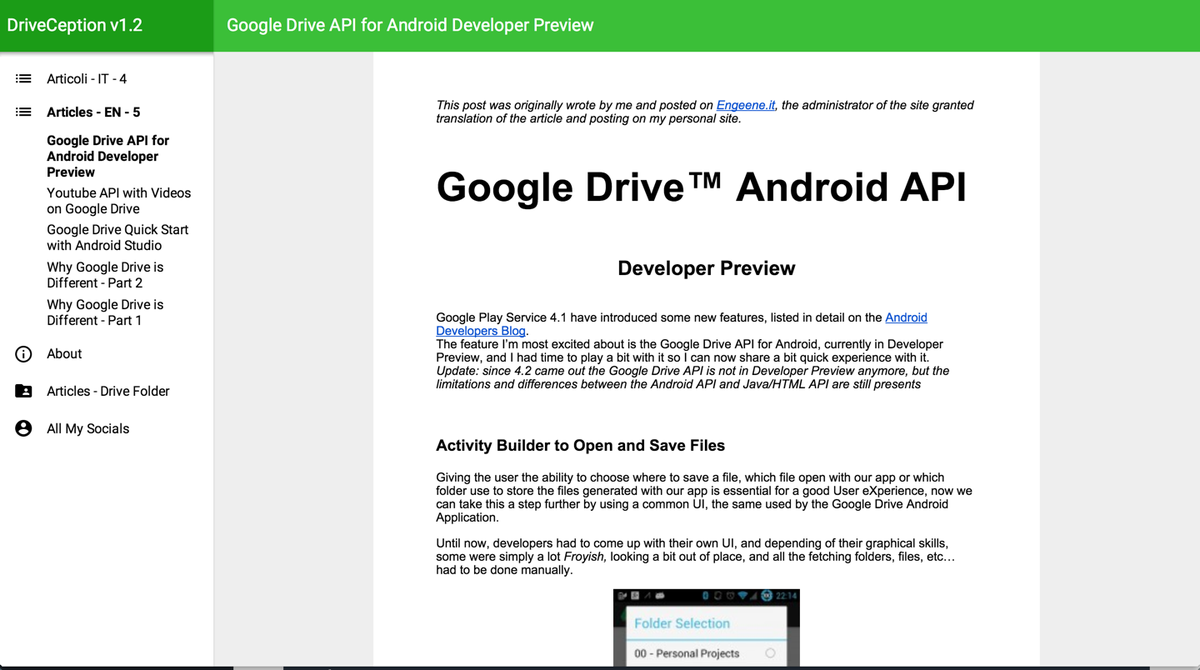Viewport: 1200px width, 670px height.
Task: Open Why Google Drive is Different - Part 1
Action: click(x=105, y=312)
